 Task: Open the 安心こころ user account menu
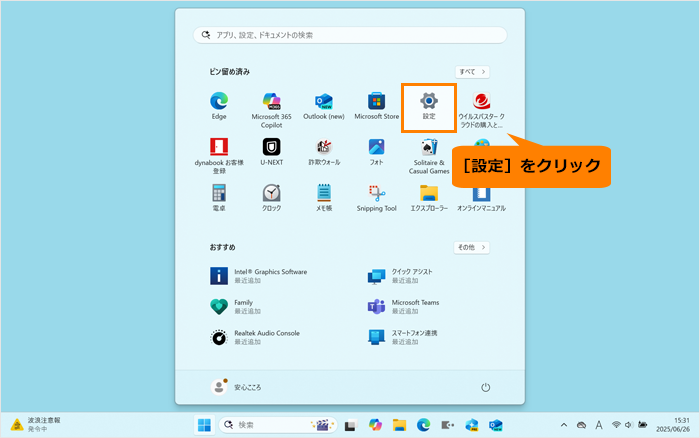[x=236, y=387]
